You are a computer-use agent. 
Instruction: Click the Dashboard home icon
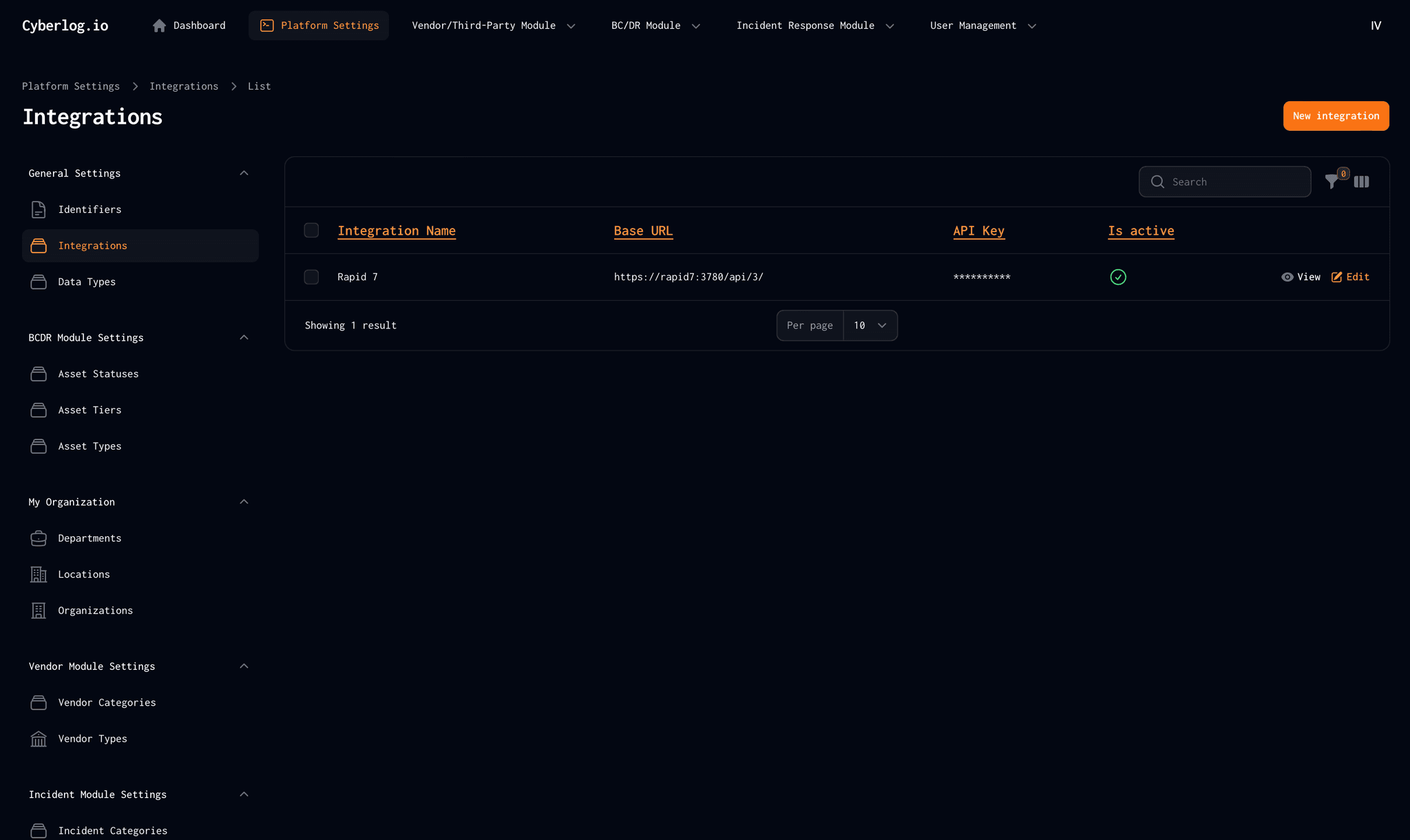pos(159,25)
